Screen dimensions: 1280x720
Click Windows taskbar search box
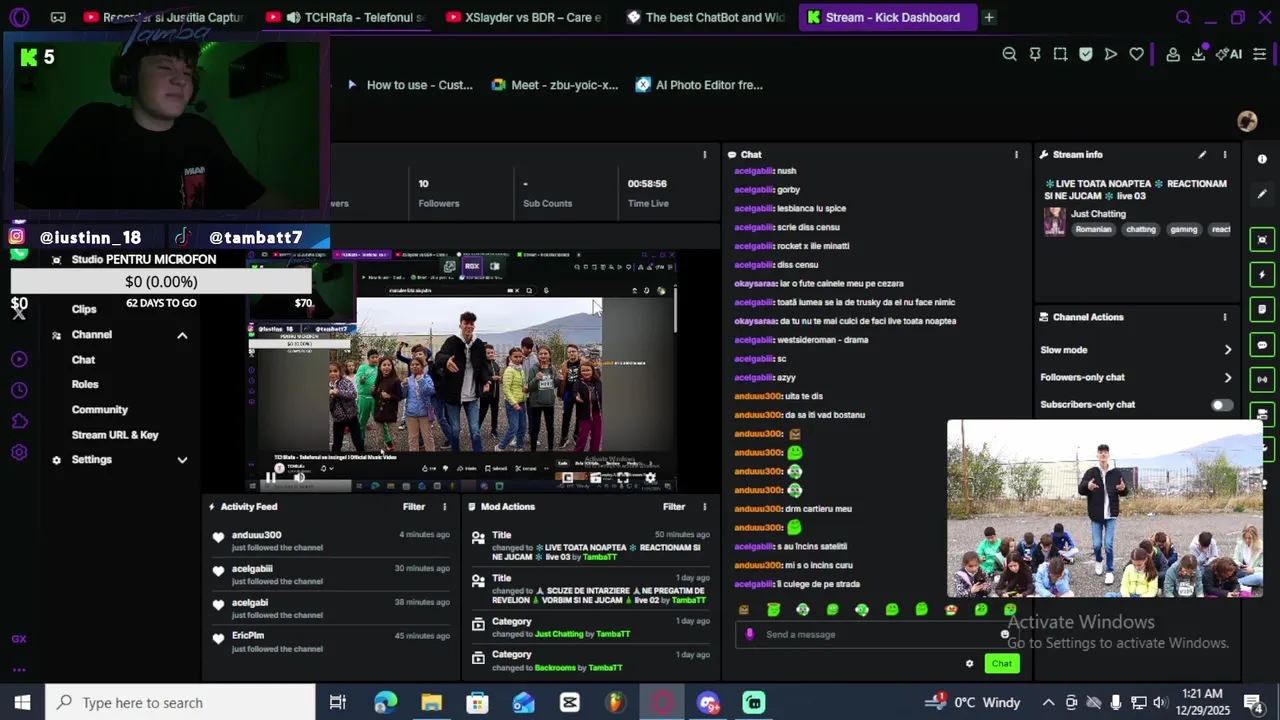180,703
